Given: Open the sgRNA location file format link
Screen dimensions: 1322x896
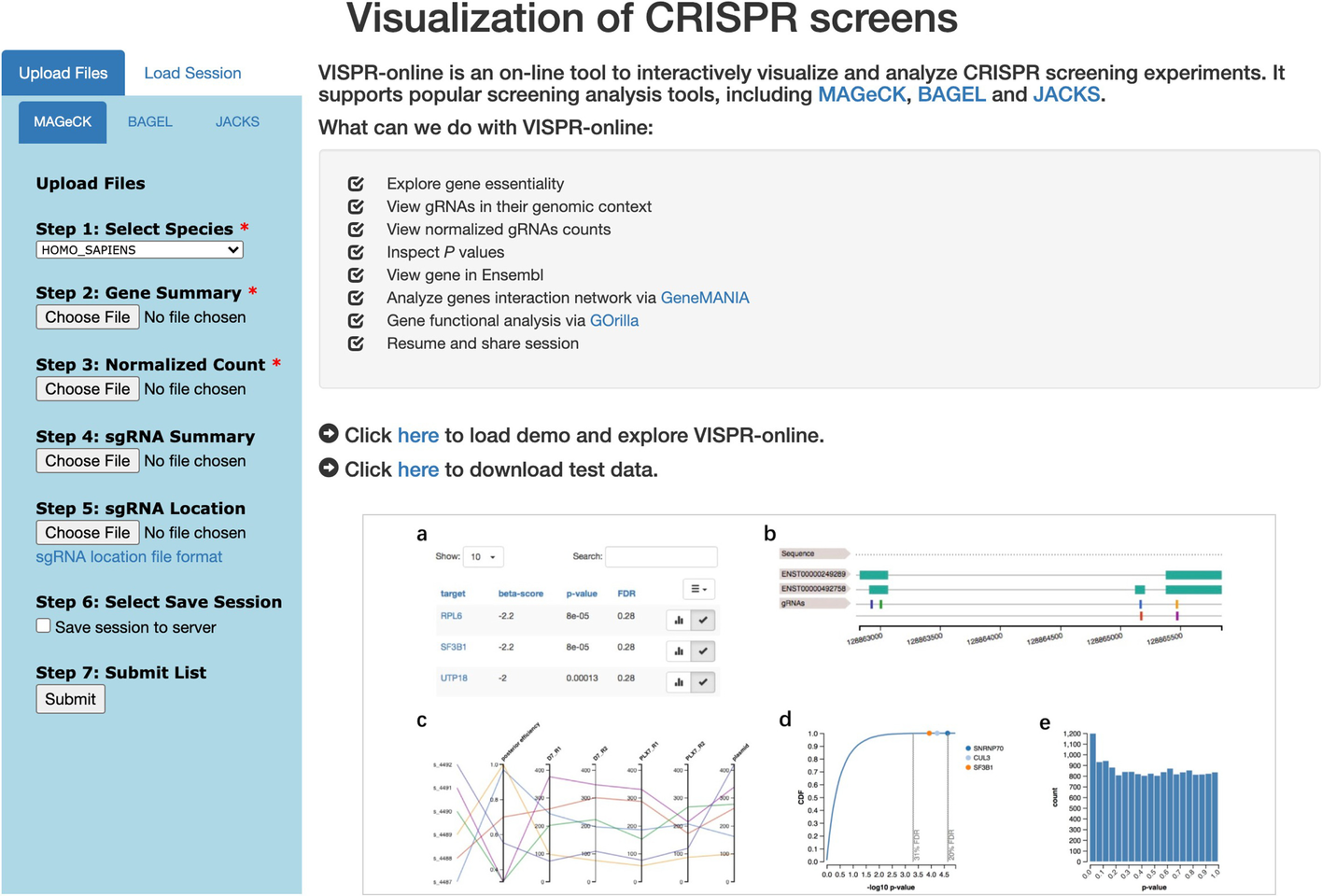Looking at the screenshot, I should point(129,557).
